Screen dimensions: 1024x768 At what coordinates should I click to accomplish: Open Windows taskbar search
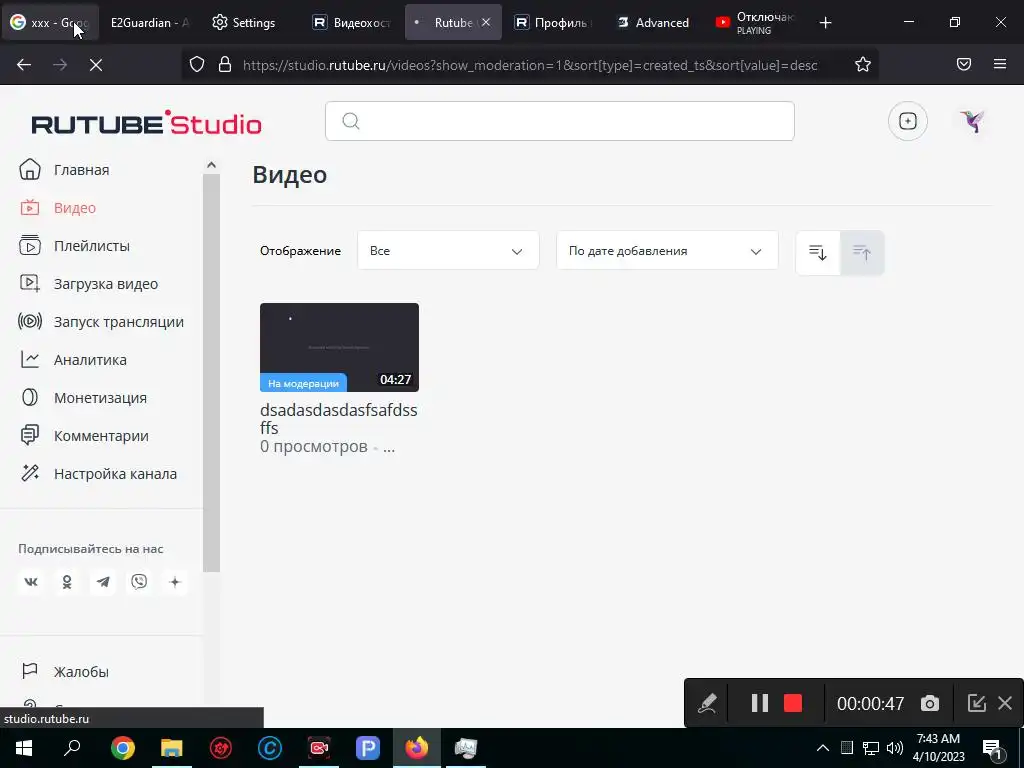(72, 748)
